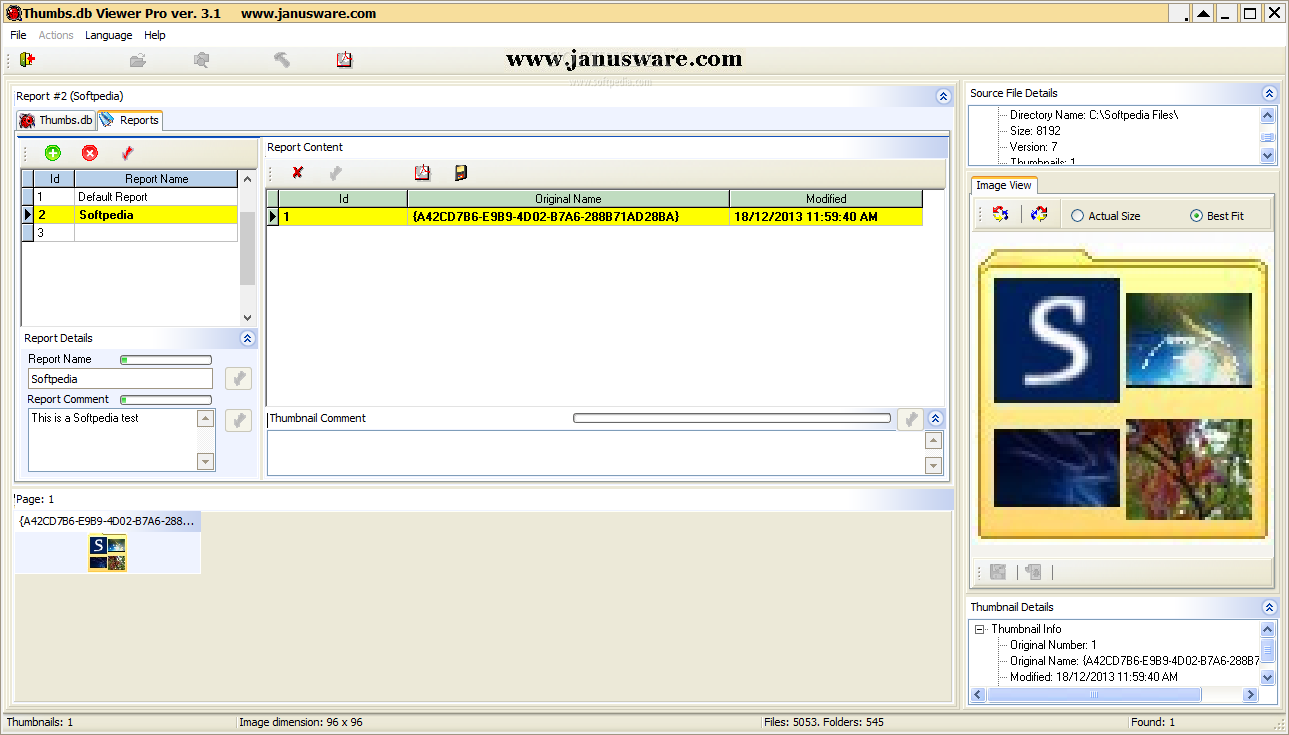The height and width of the screenshot is (735, 1289).
Task: Click the save disk icon in Report Content toolbar
Action: [461, 173]
